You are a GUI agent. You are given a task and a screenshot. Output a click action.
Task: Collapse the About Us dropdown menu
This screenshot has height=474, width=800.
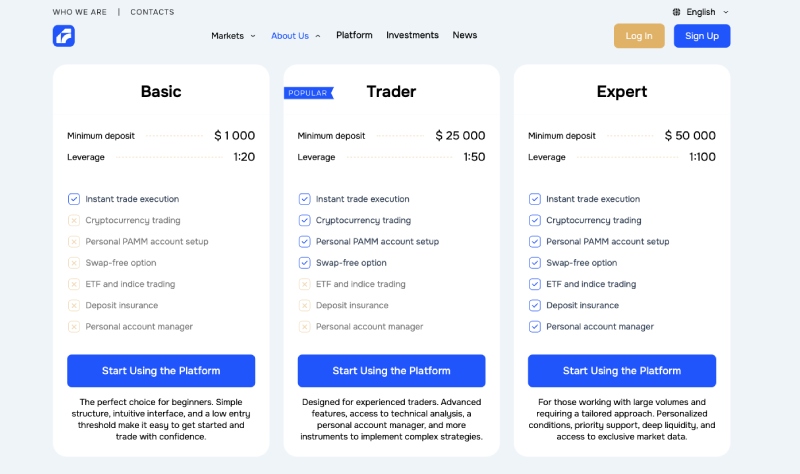click(x=296, y=36)
